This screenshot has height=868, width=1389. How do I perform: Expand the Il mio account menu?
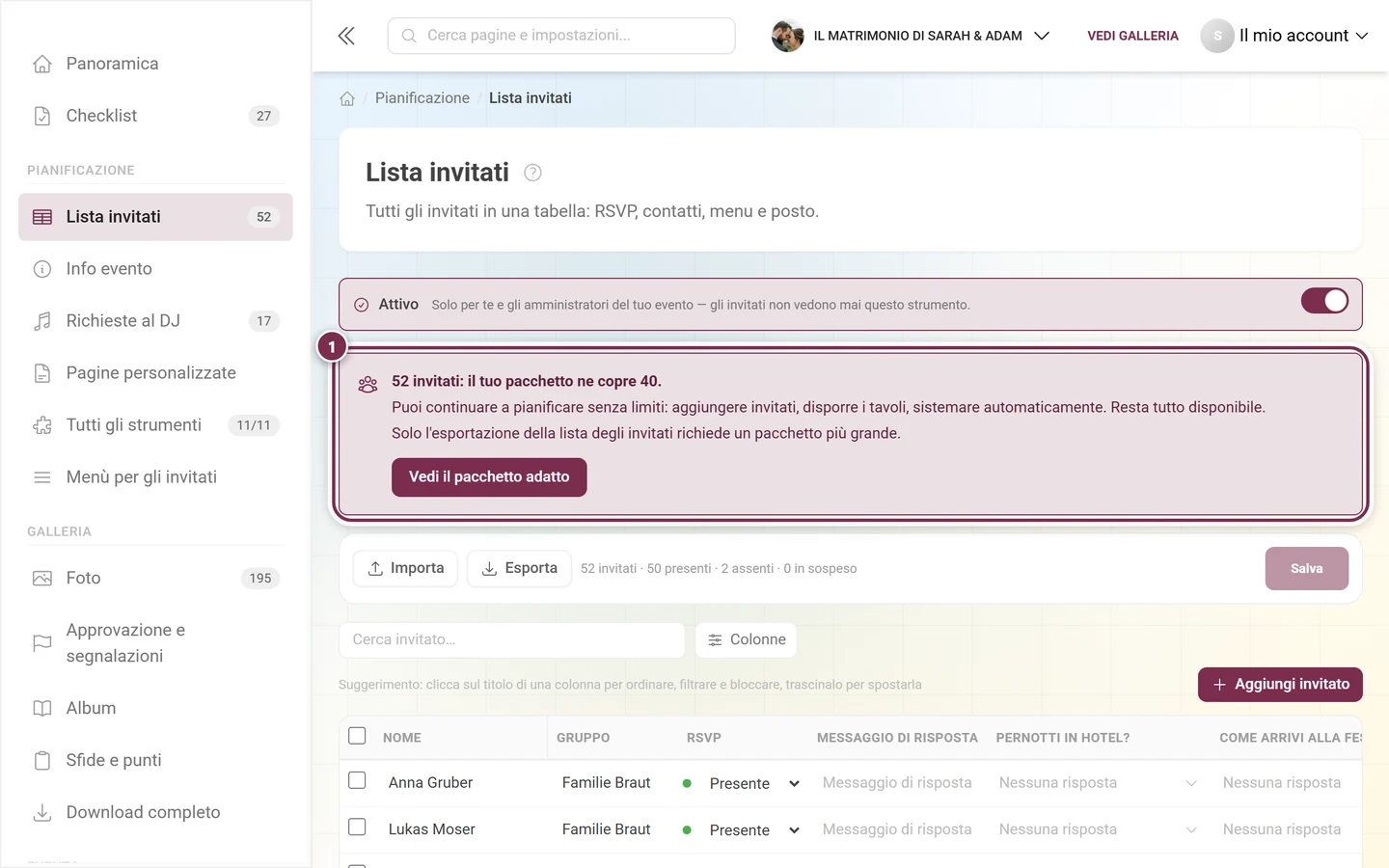coord(1285,36)
